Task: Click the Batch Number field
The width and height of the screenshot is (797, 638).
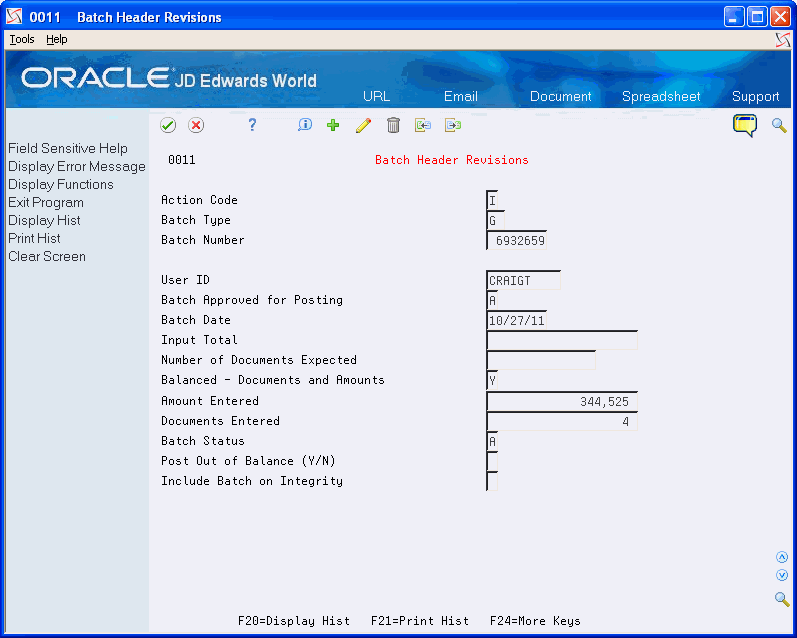Action: [x=516, y=240]
